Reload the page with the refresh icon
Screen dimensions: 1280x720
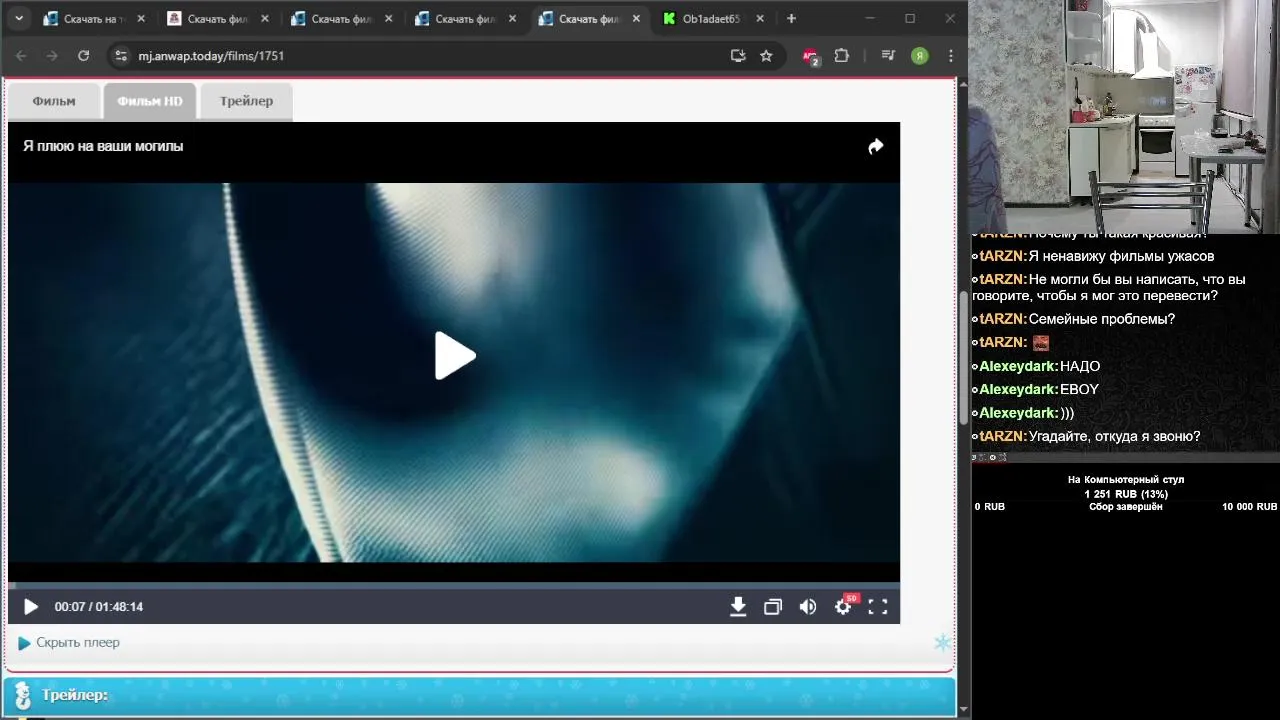[x=84, y=56]
